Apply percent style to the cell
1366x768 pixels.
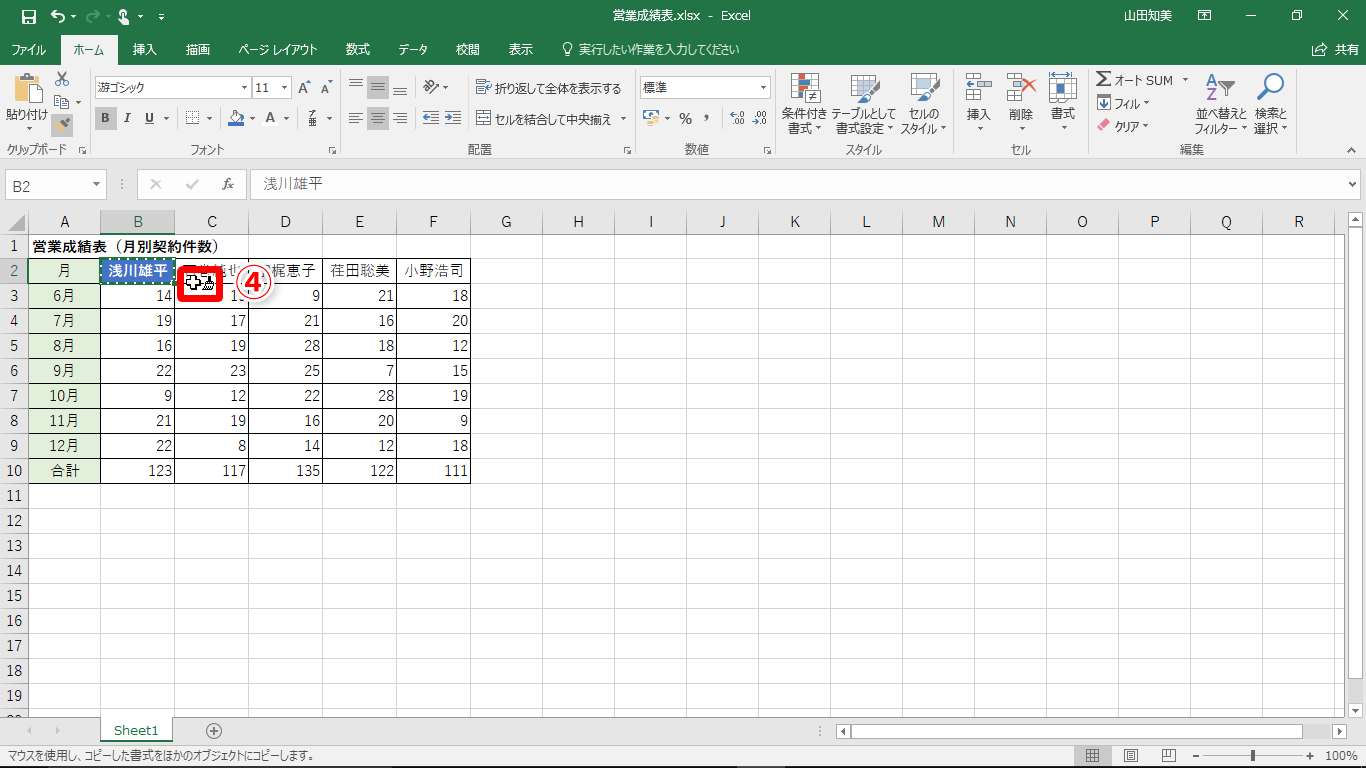(685, 118)
